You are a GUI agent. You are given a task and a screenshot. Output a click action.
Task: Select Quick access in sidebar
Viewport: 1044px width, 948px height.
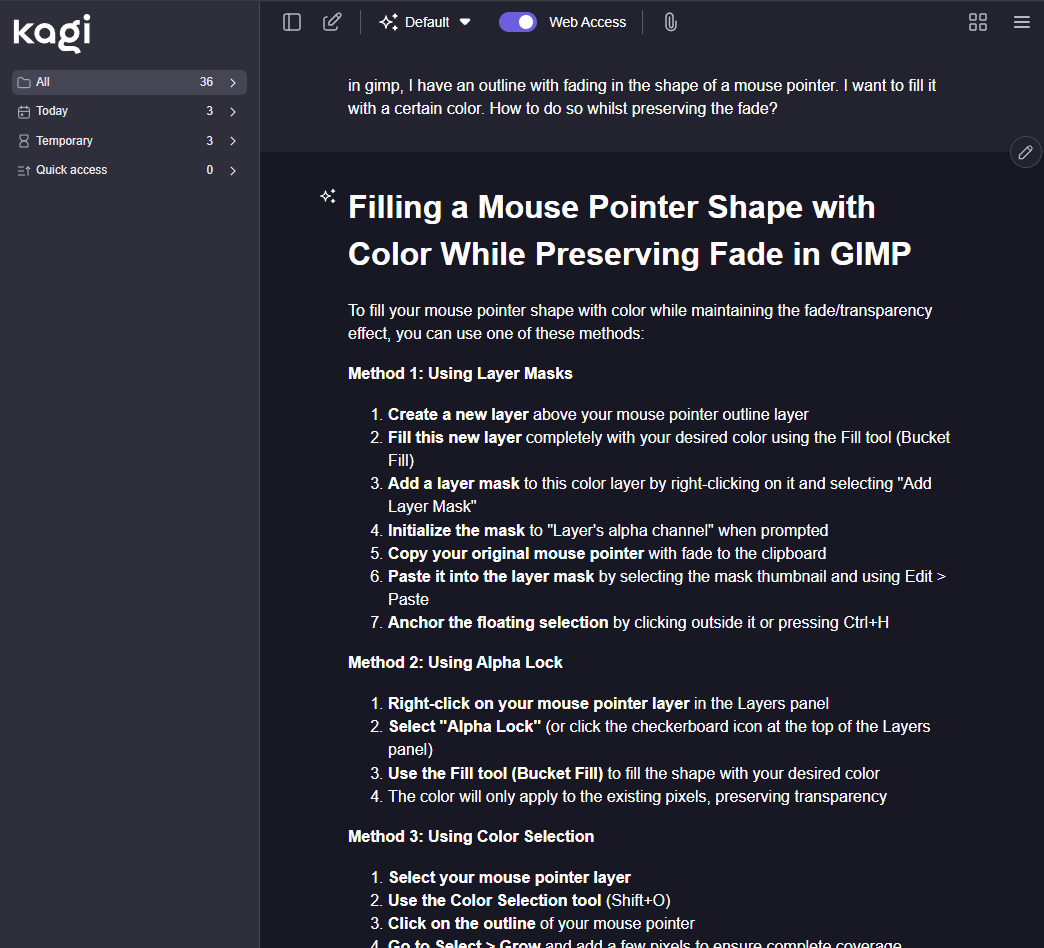[71, 170]
